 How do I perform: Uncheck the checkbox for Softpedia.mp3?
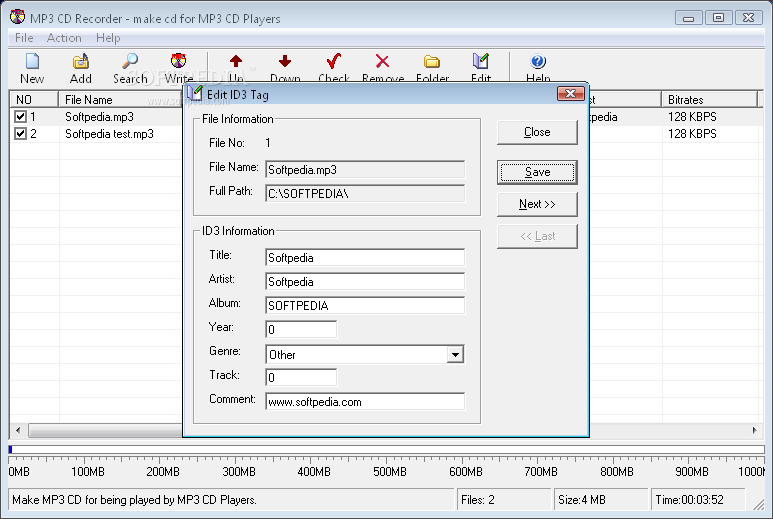click(x=20, y=117)
